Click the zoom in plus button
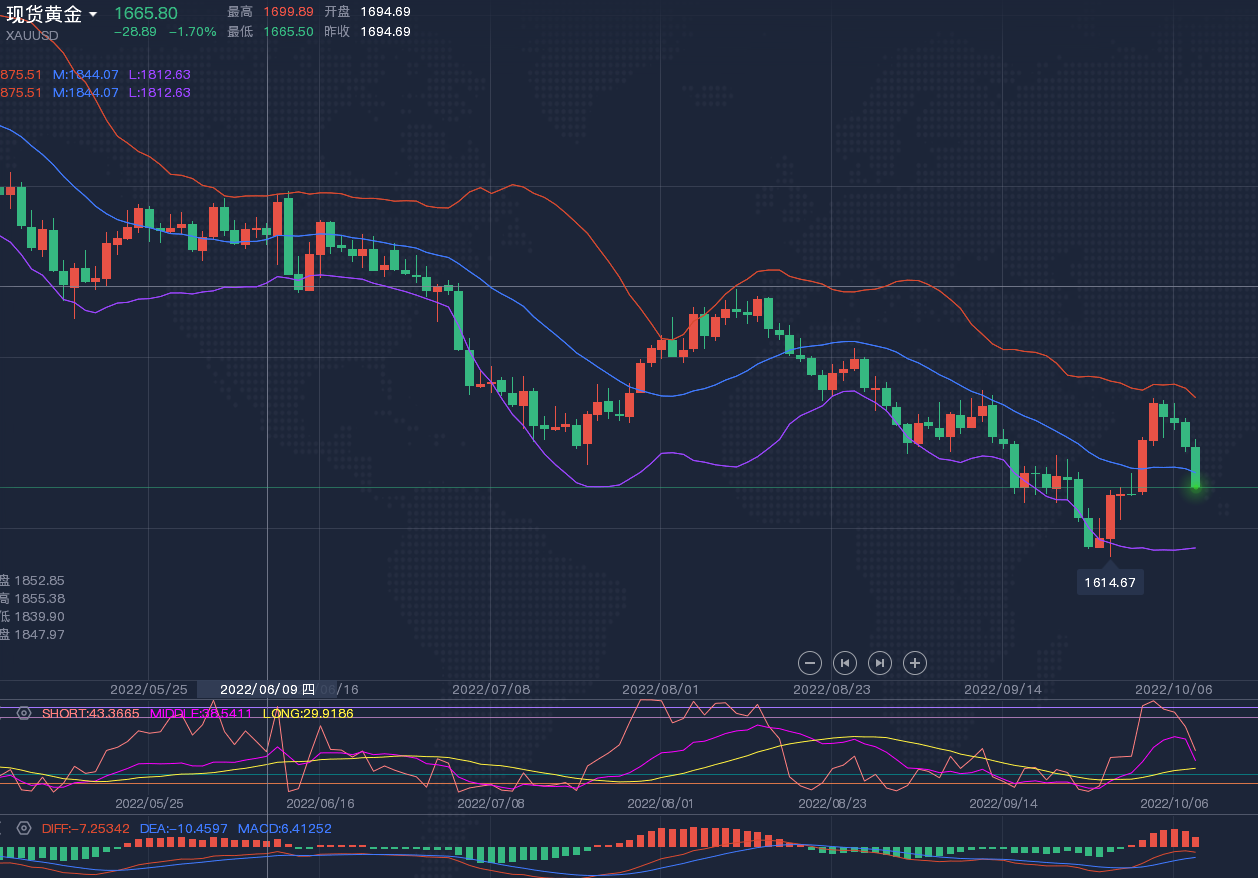 pos(915,662)
